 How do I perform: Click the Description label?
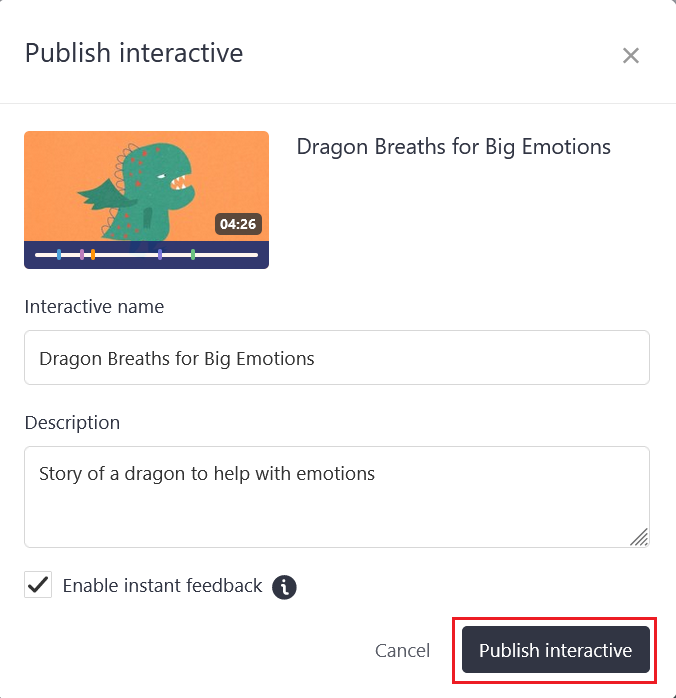(72, 422)
